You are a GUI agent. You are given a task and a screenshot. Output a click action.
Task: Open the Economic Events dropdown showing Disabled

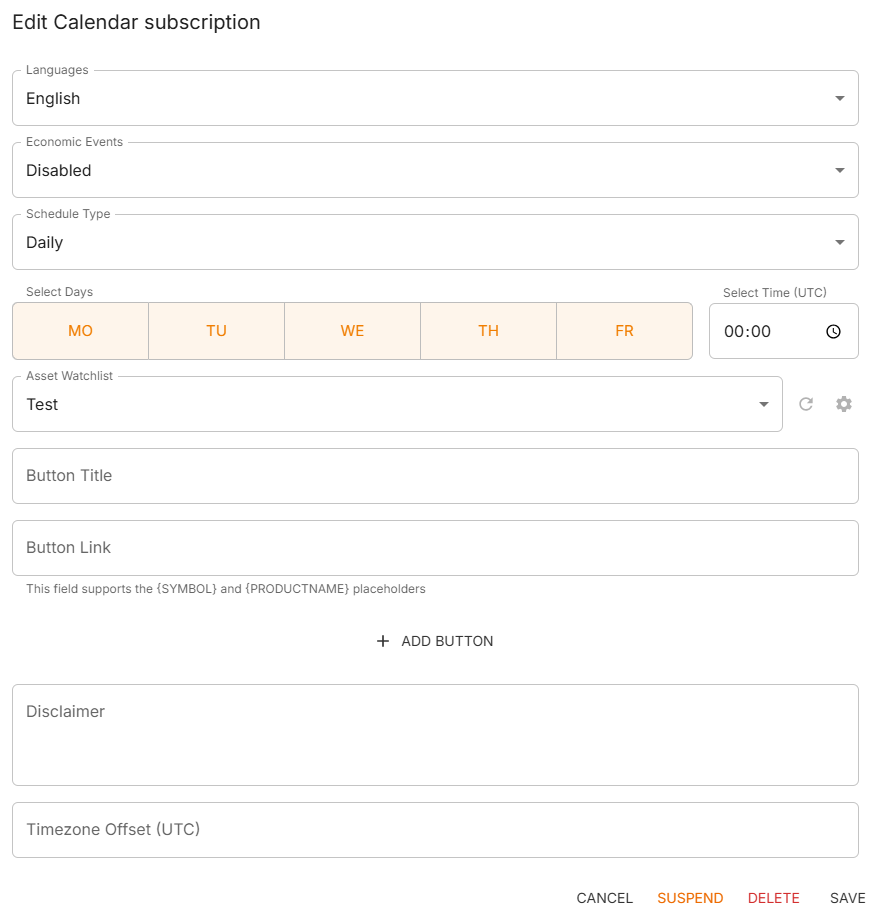point(400,170)
